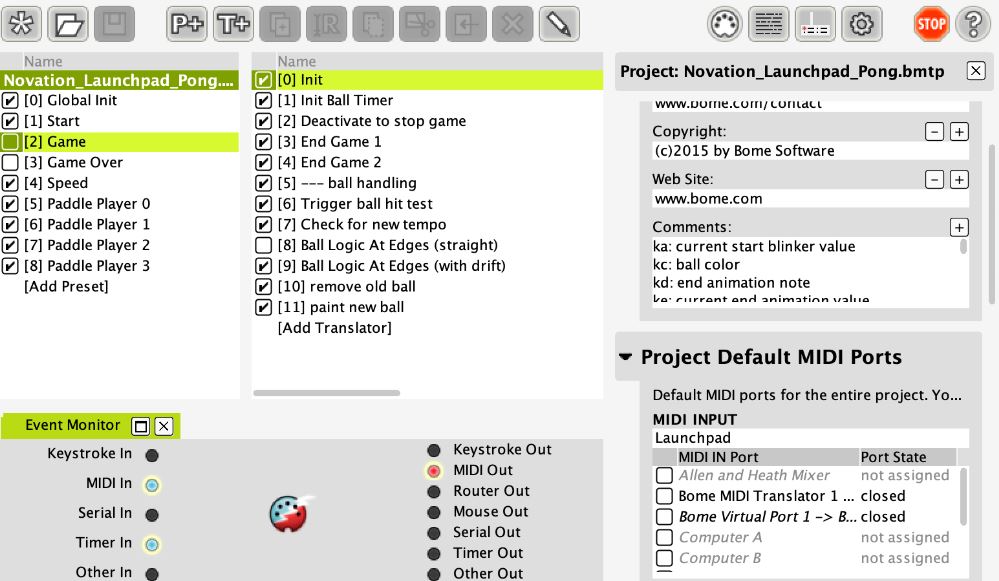Viewport: 999px width, 581px height.
Task: Check the Bome Virtual Port 1 input
Action: point(665,517)
